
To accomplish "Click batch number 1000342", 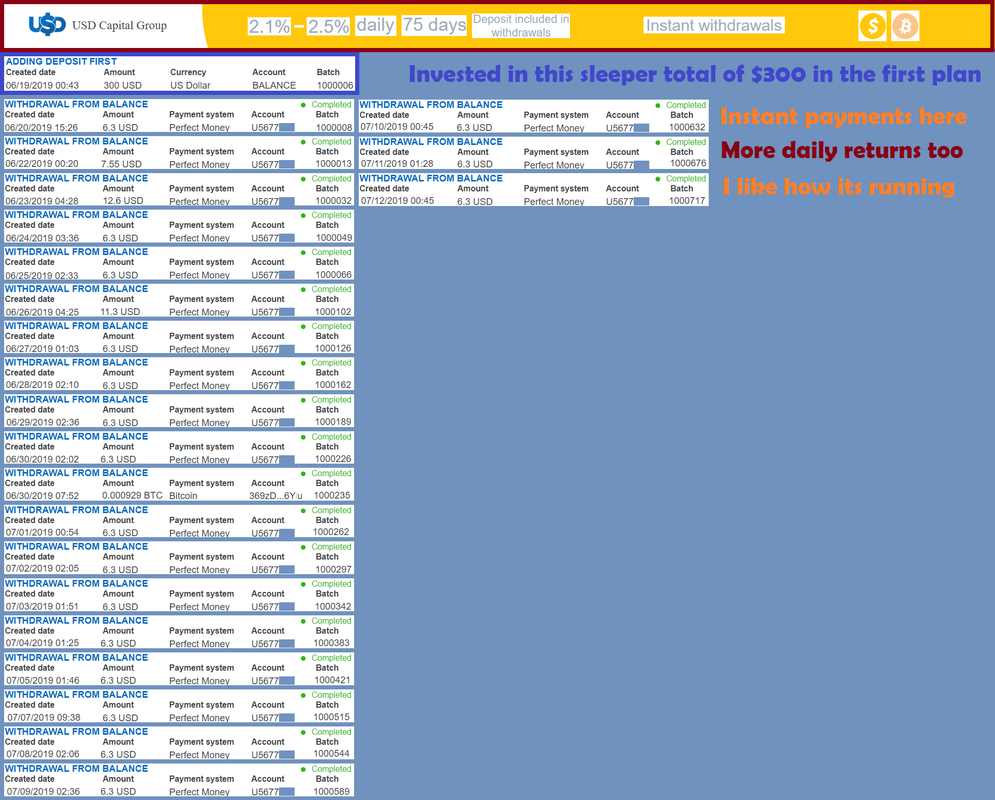I will click(333, 606).
